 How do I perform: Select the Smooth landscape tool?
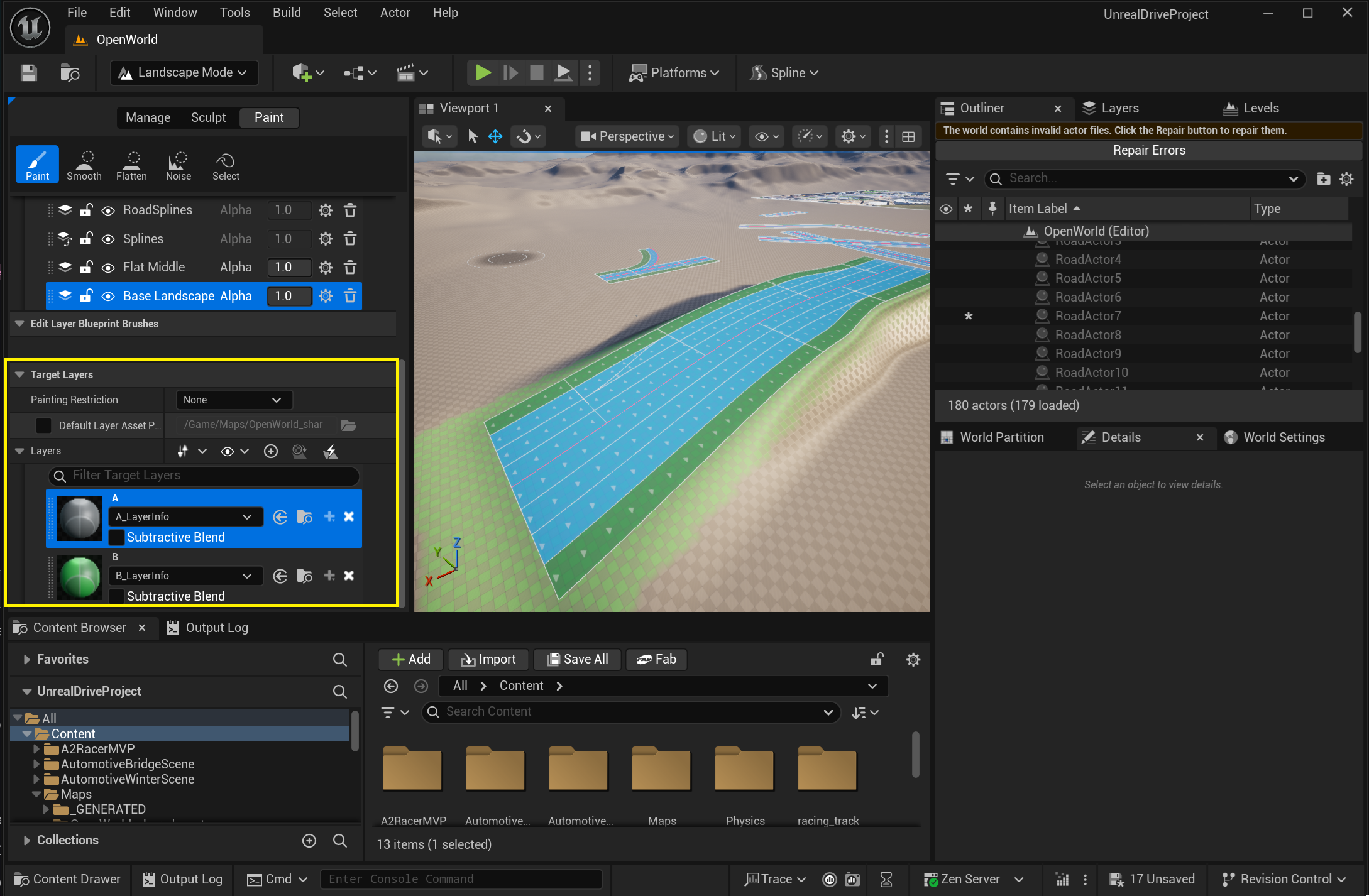pyautogui.click(x=84, y=165)
